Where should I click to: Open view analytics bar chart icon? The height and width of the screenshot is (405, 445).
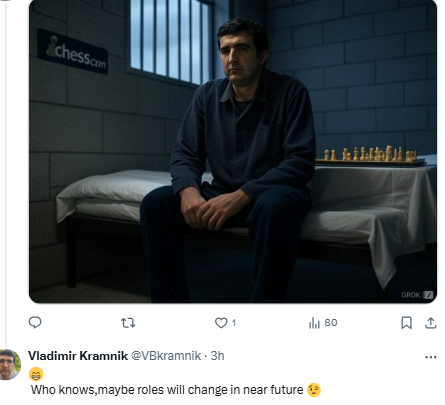pos(314,323)
